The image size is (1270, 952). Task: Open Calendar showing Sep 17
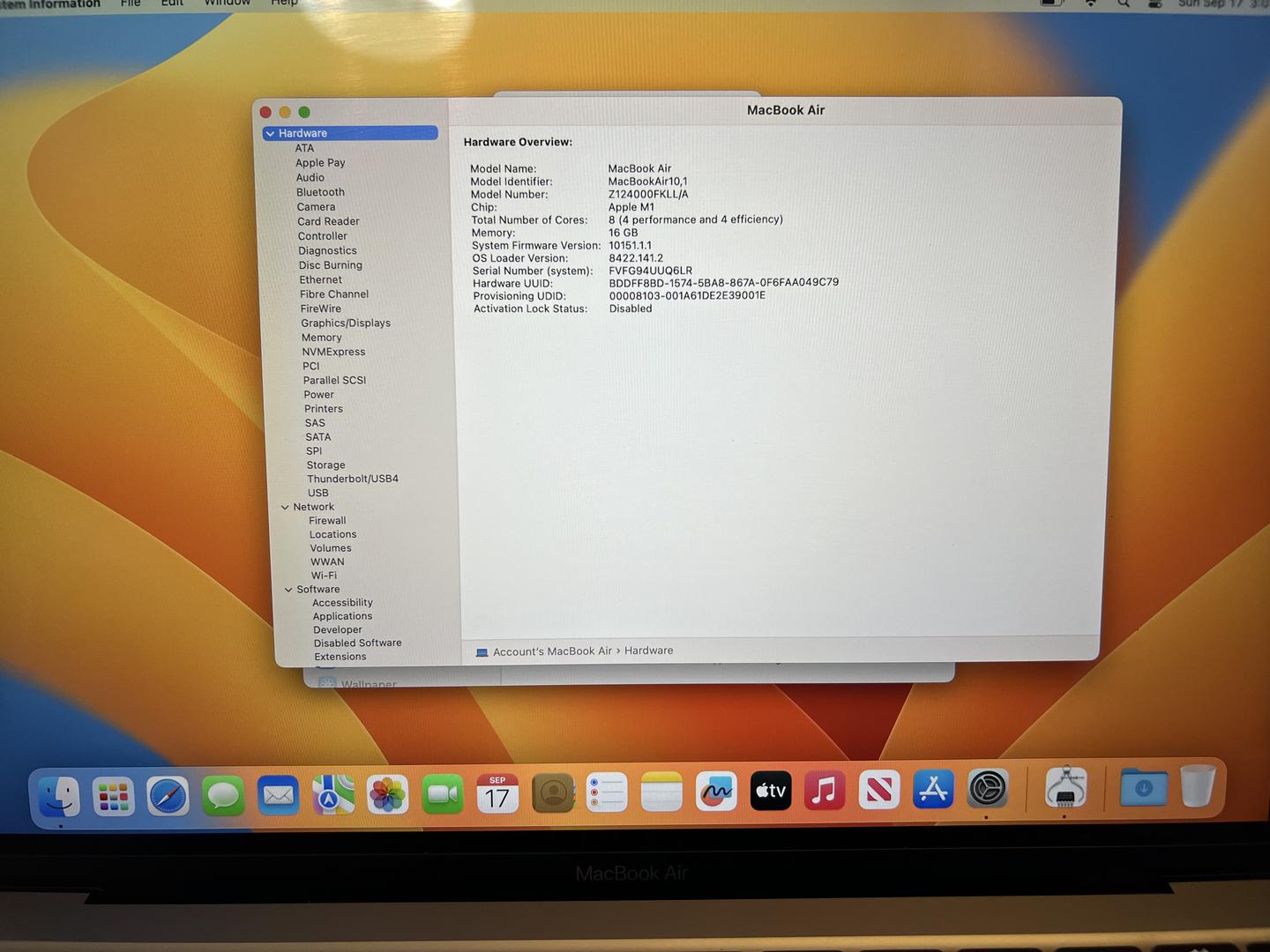tap(497, 794)
